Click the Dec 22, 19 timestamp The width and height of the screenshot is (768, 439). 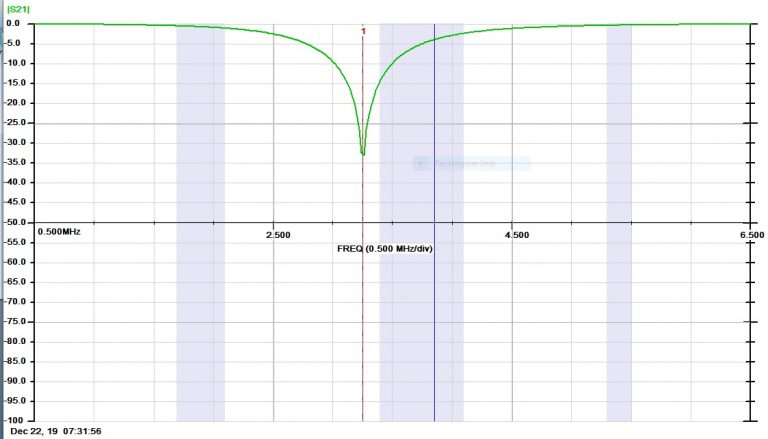pos(56,431)
